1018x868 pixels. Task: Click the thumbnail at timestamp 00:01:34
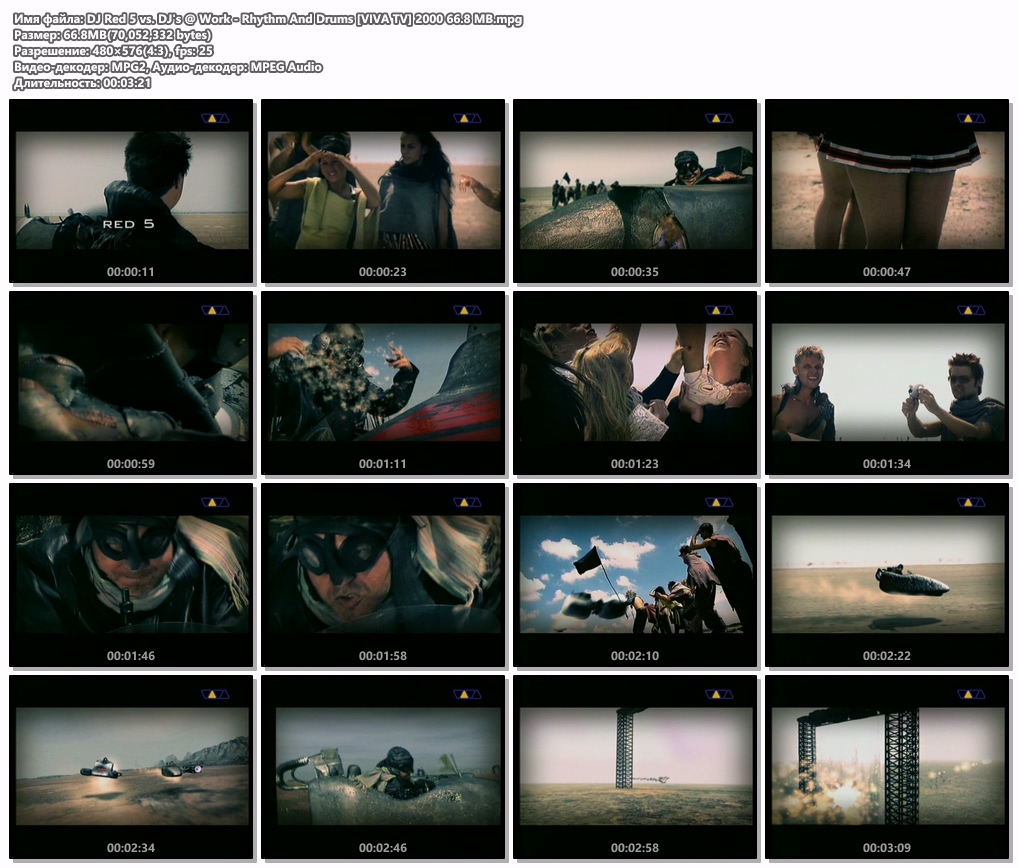[x=887, y=383]
